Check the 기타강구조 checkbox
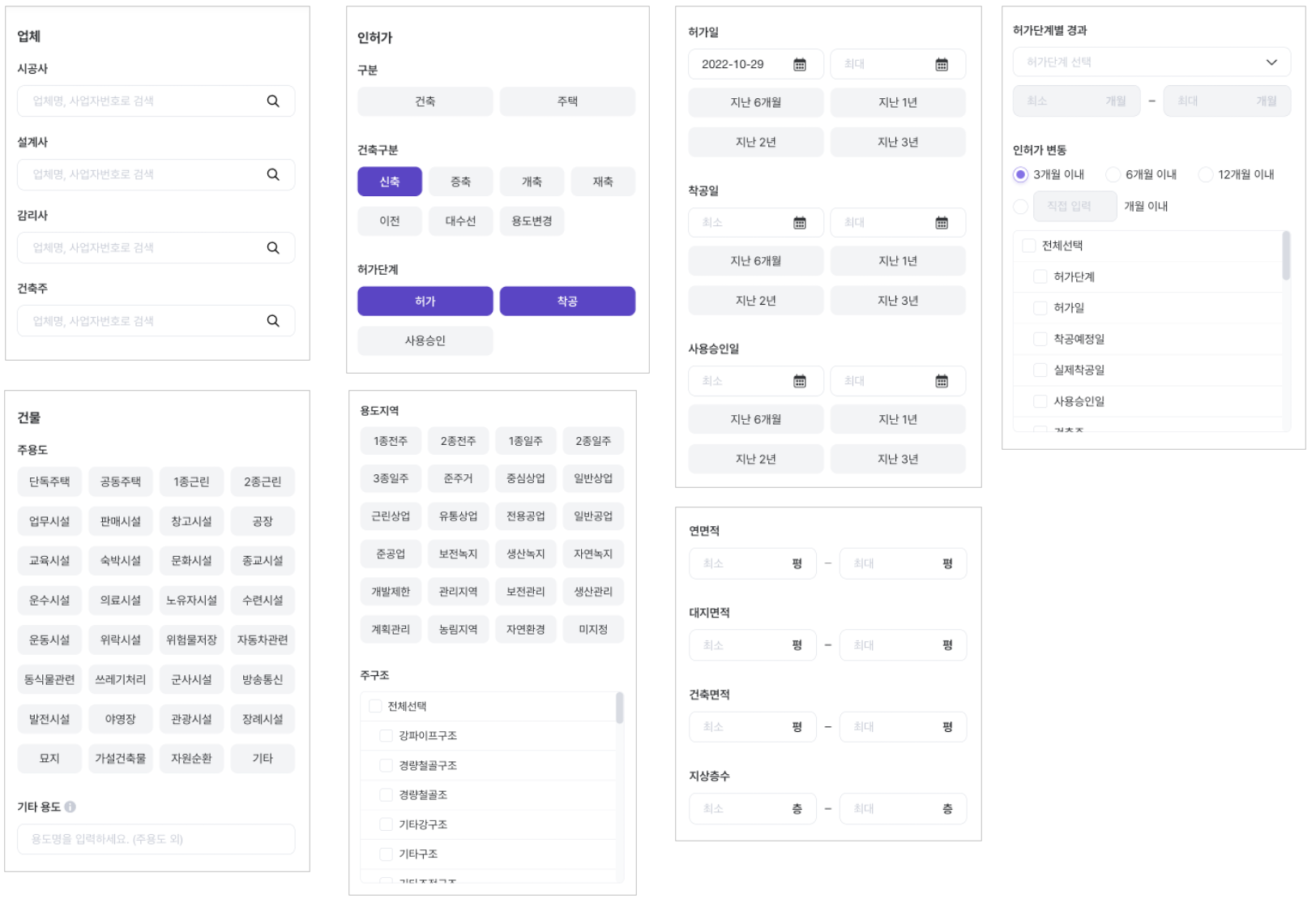The width and height of the screenshot is (1316, 903). click(x=387, y=824)
